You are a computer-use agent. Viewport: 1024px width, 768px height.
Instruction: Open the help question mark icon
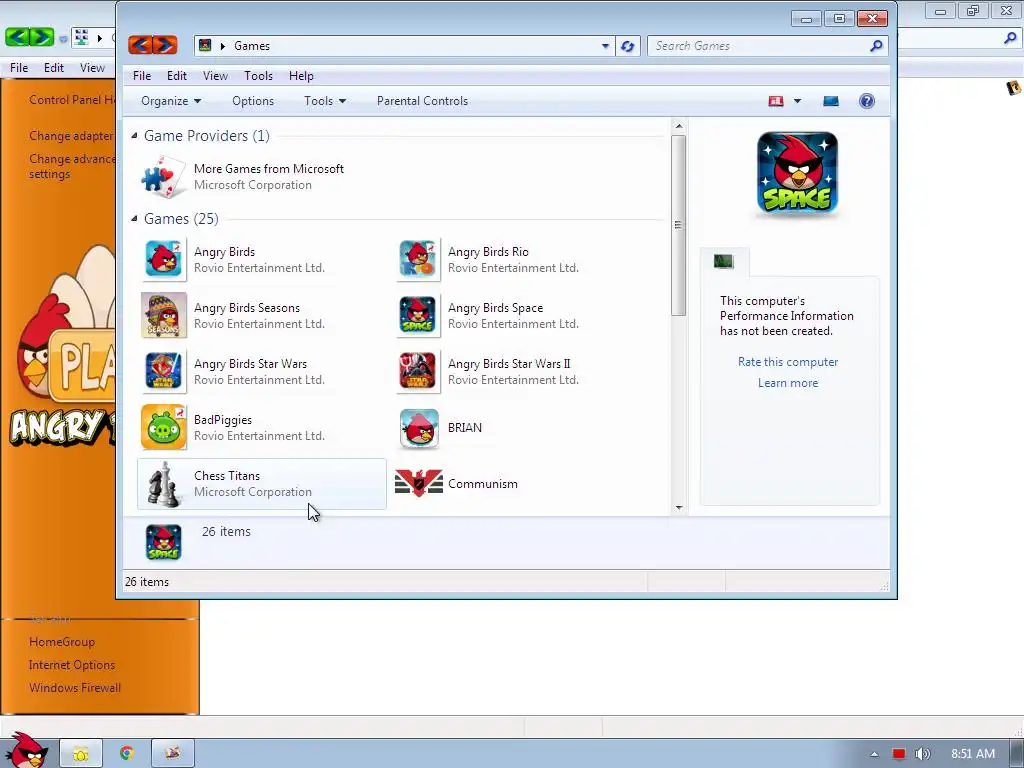[x=867, y=101]
